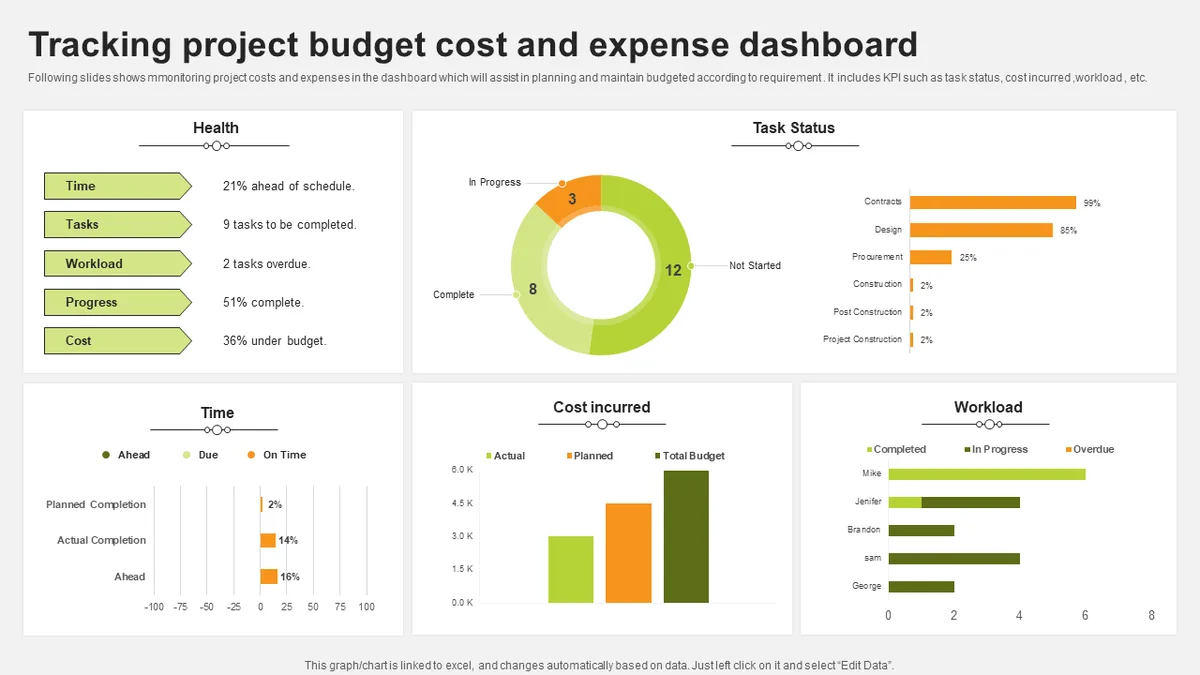Click the '99%' value next to Contracts
The height and width of the screenshot is (675, 1200).
[1092, 203]
